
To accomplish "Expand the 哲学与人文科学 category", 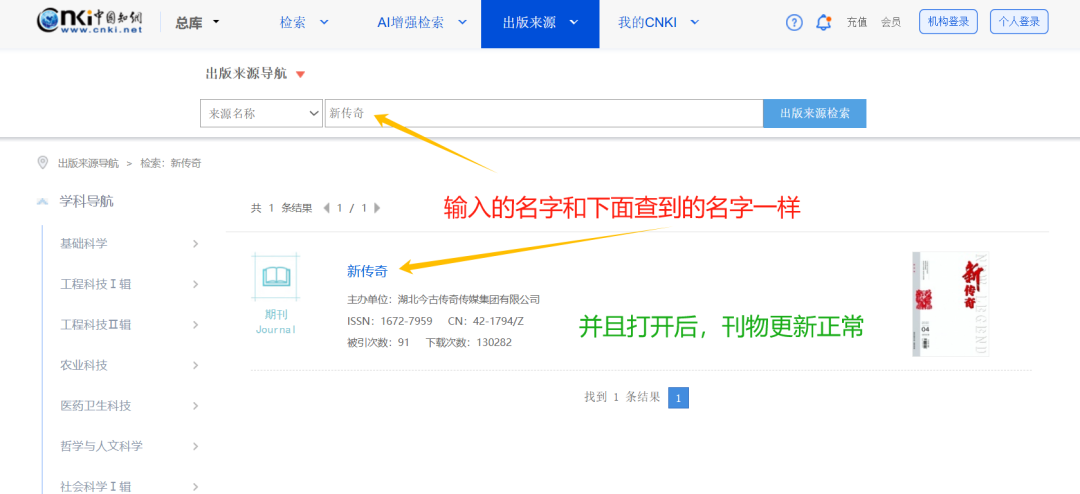I will click(x=129, y=446).
